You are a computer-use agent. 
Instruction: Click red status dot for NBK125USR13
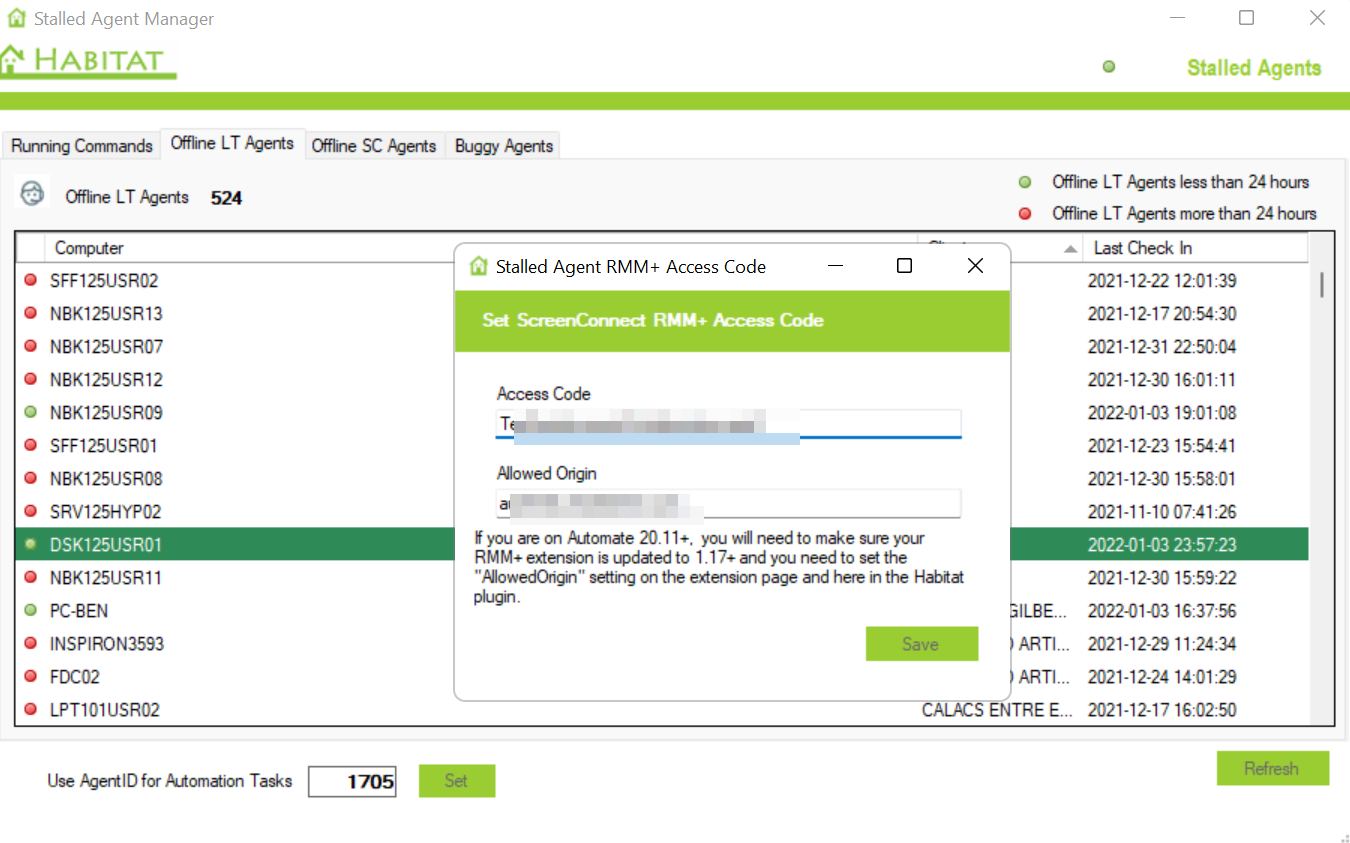point(30,314)
